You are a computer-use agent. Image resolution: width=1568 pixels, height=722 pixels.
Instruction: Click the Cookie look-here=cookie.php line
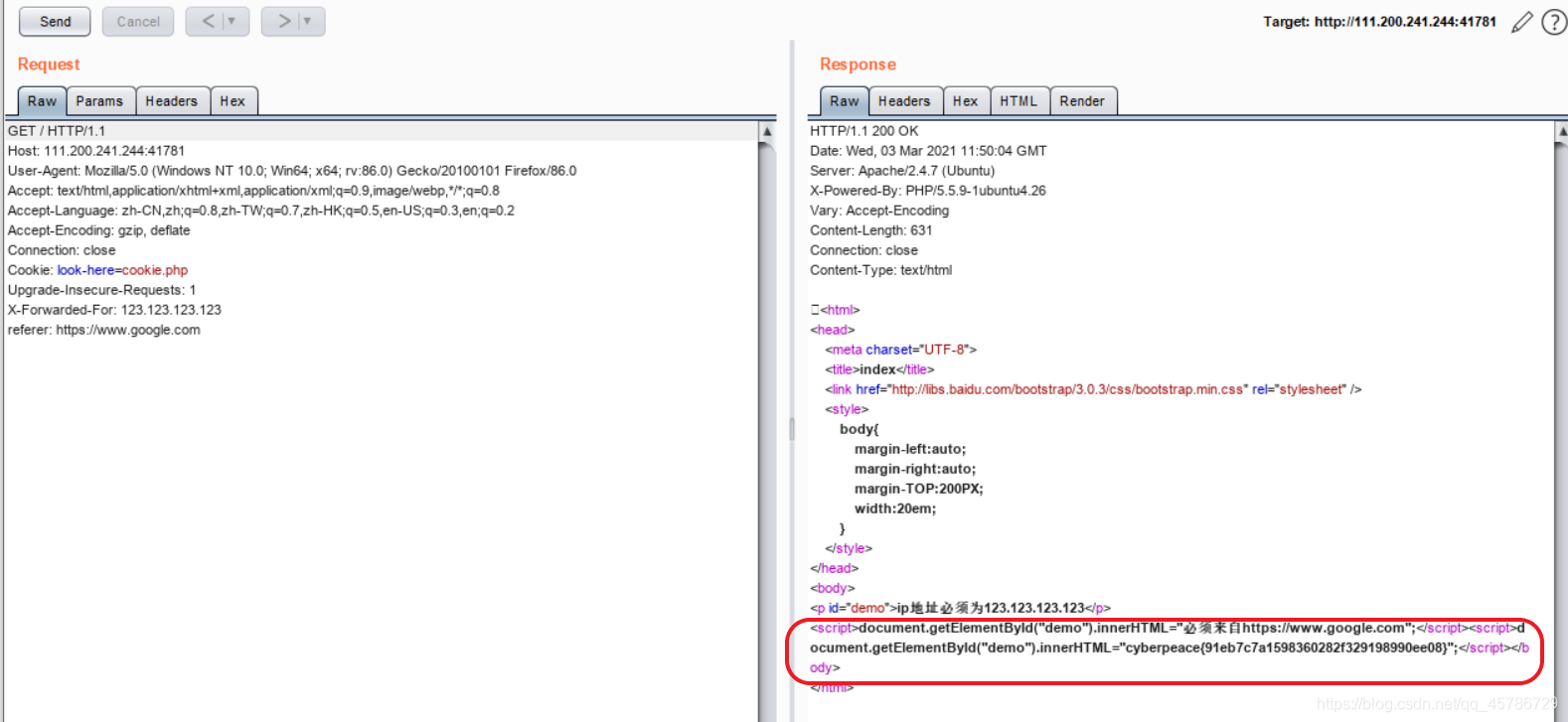pyautogui.click(x=97, y=270)
